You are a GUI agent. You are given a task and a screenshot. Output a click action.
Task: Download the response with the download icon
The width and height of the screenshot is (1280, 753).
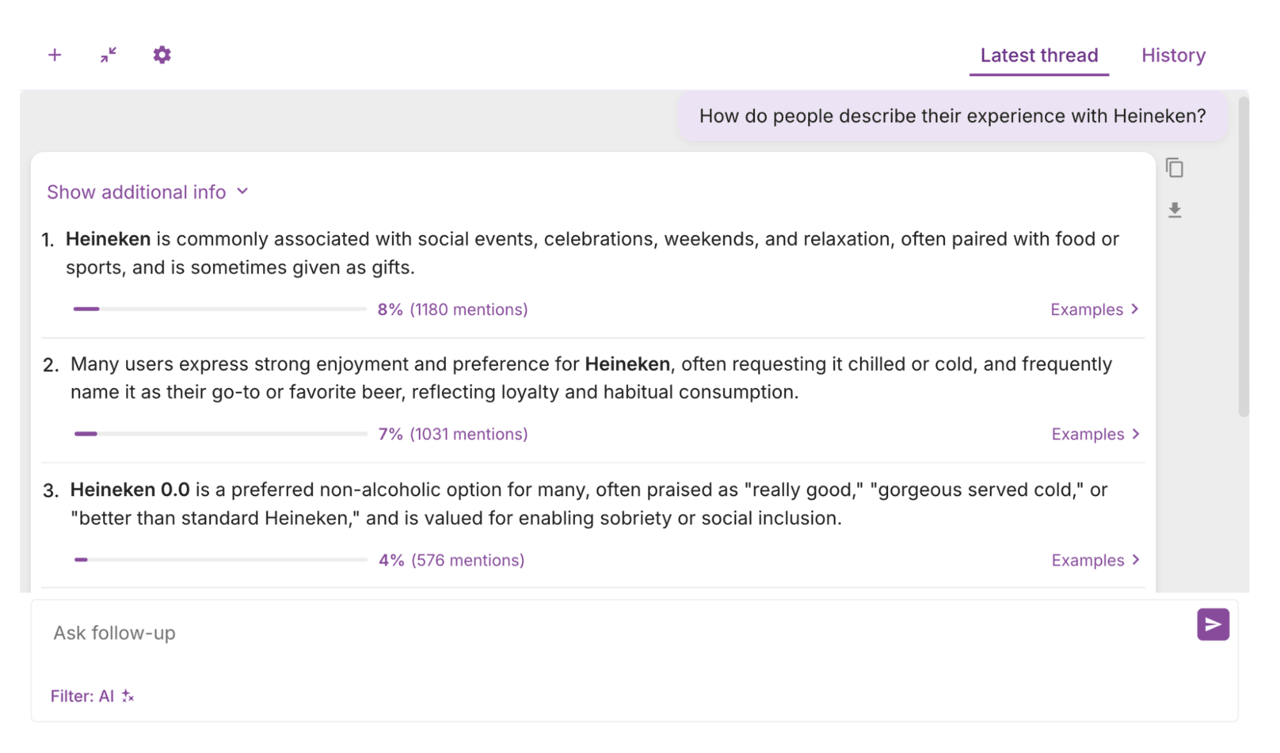coord(1175,210)
